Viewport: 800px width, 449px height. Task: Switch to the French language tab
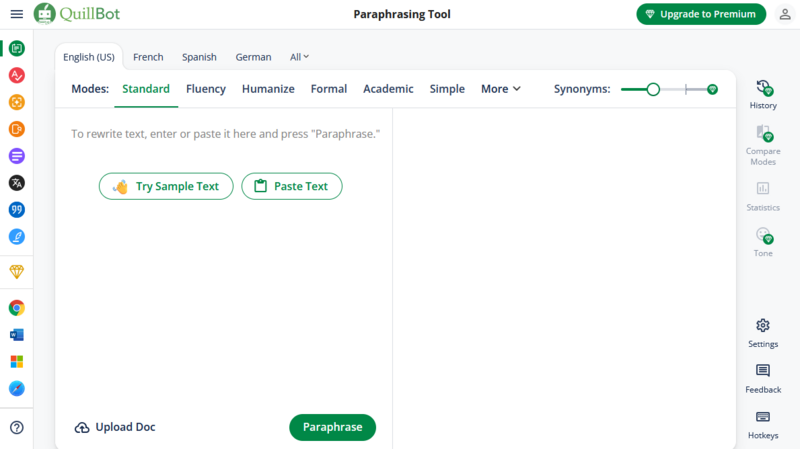tap(148, 57)
